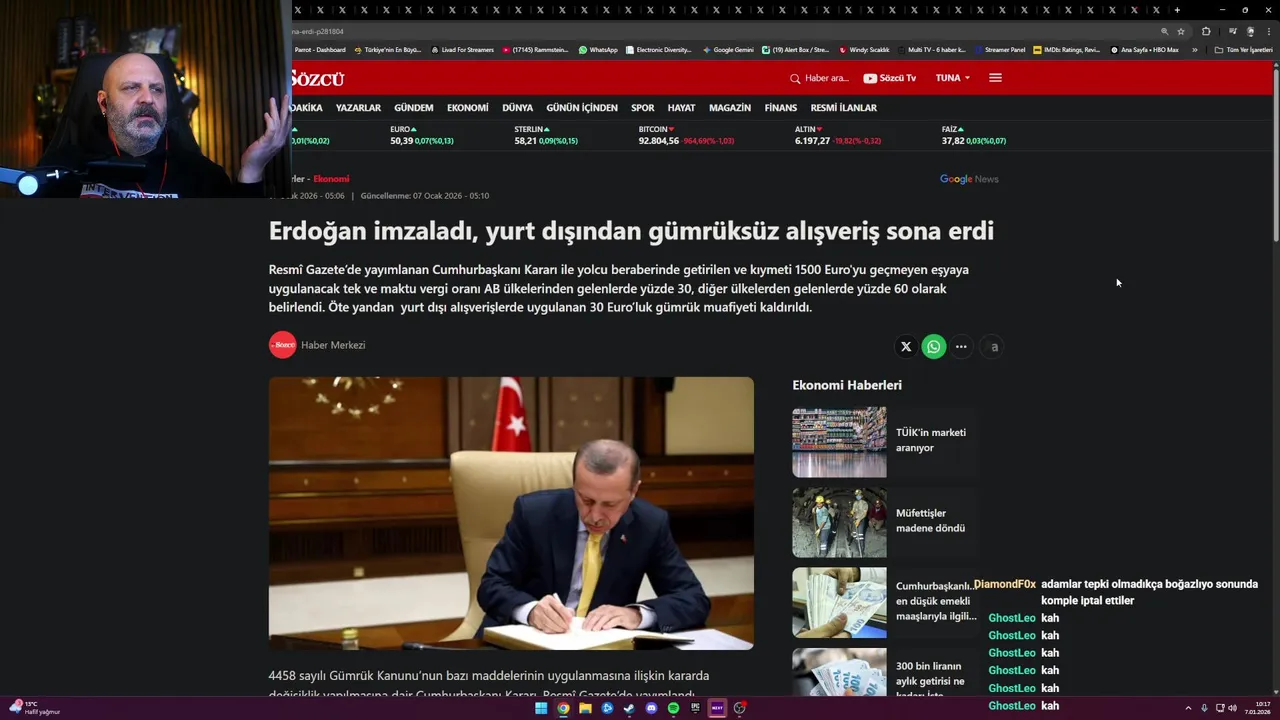Open the Multi TV bookmark
1280x720 pixels.
930,49
